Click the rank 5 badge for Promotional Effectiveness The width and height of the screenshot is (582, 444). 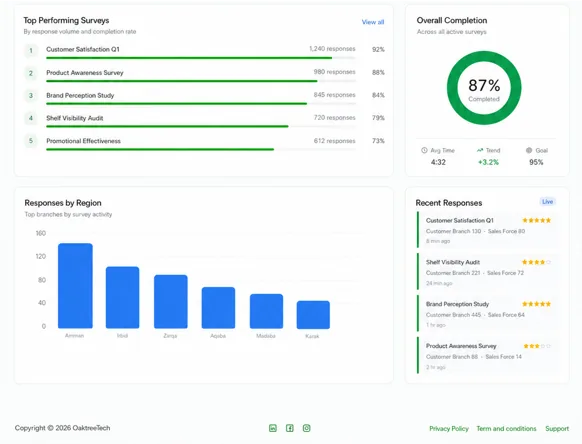click(31, 141)
